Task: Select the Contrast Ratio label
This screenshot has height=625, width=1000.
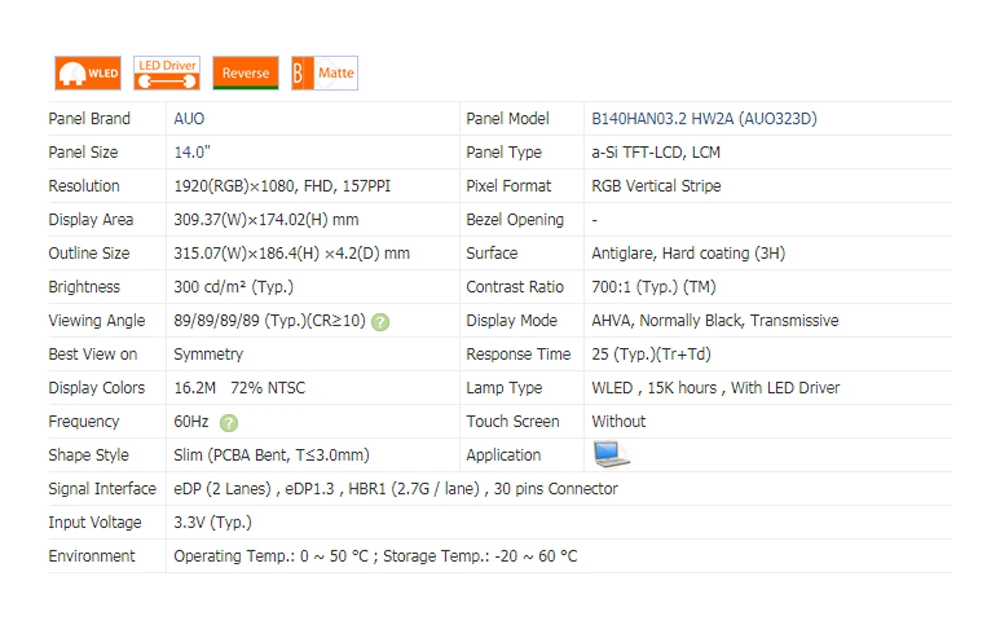Action: [515, 287]
